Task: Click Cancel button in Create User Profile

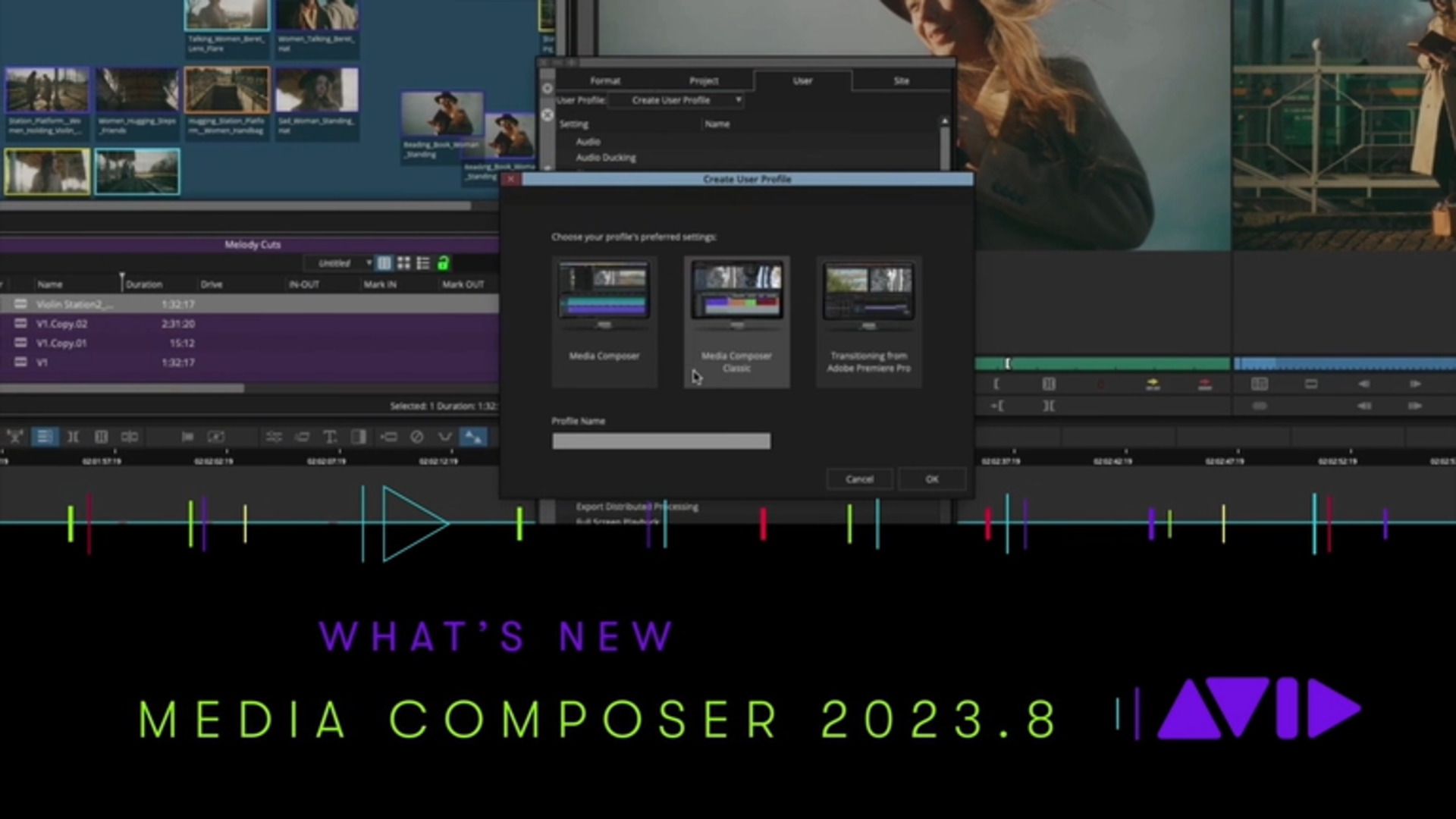Action: point(859,478)
